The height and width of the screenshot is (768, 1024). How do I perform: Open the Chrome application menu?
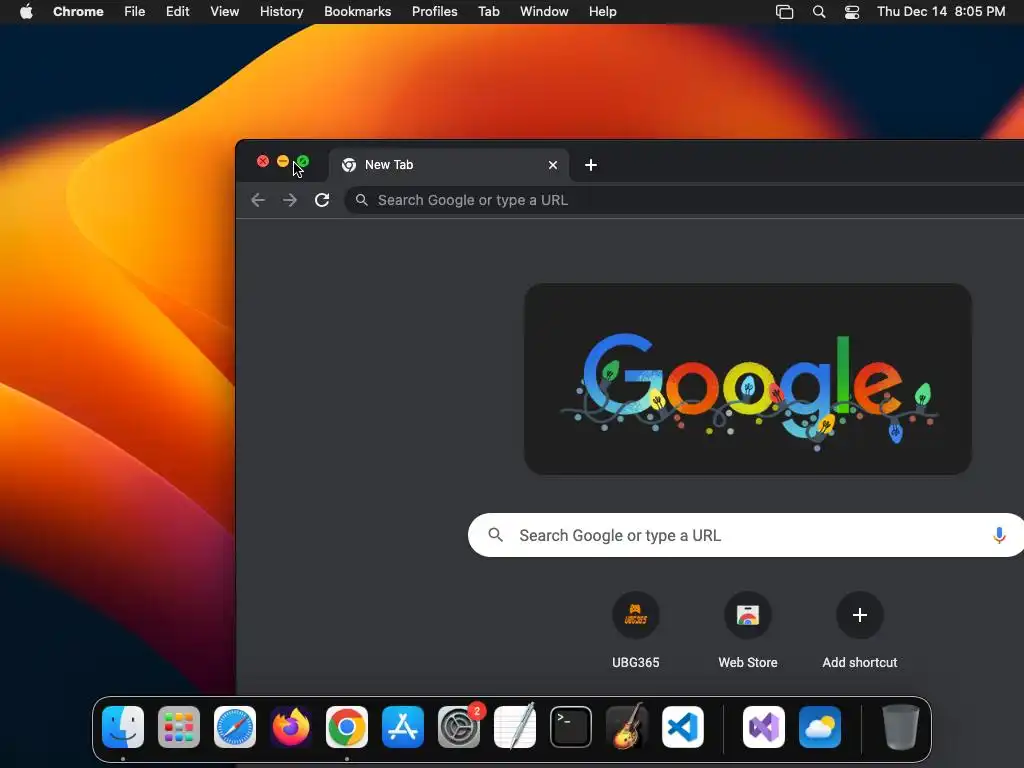(78, 12)
